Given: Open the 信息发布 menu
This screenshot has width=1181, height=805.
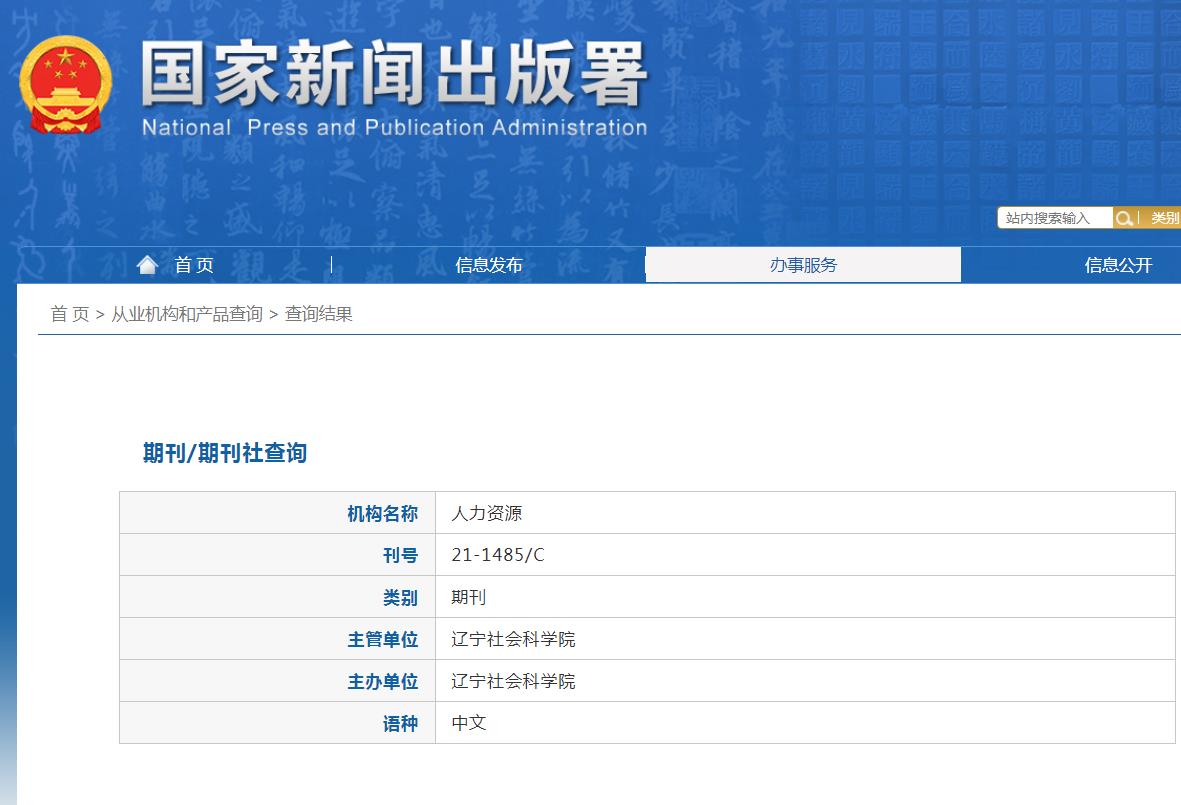Looking at the screenshot, I should point(489,264).
